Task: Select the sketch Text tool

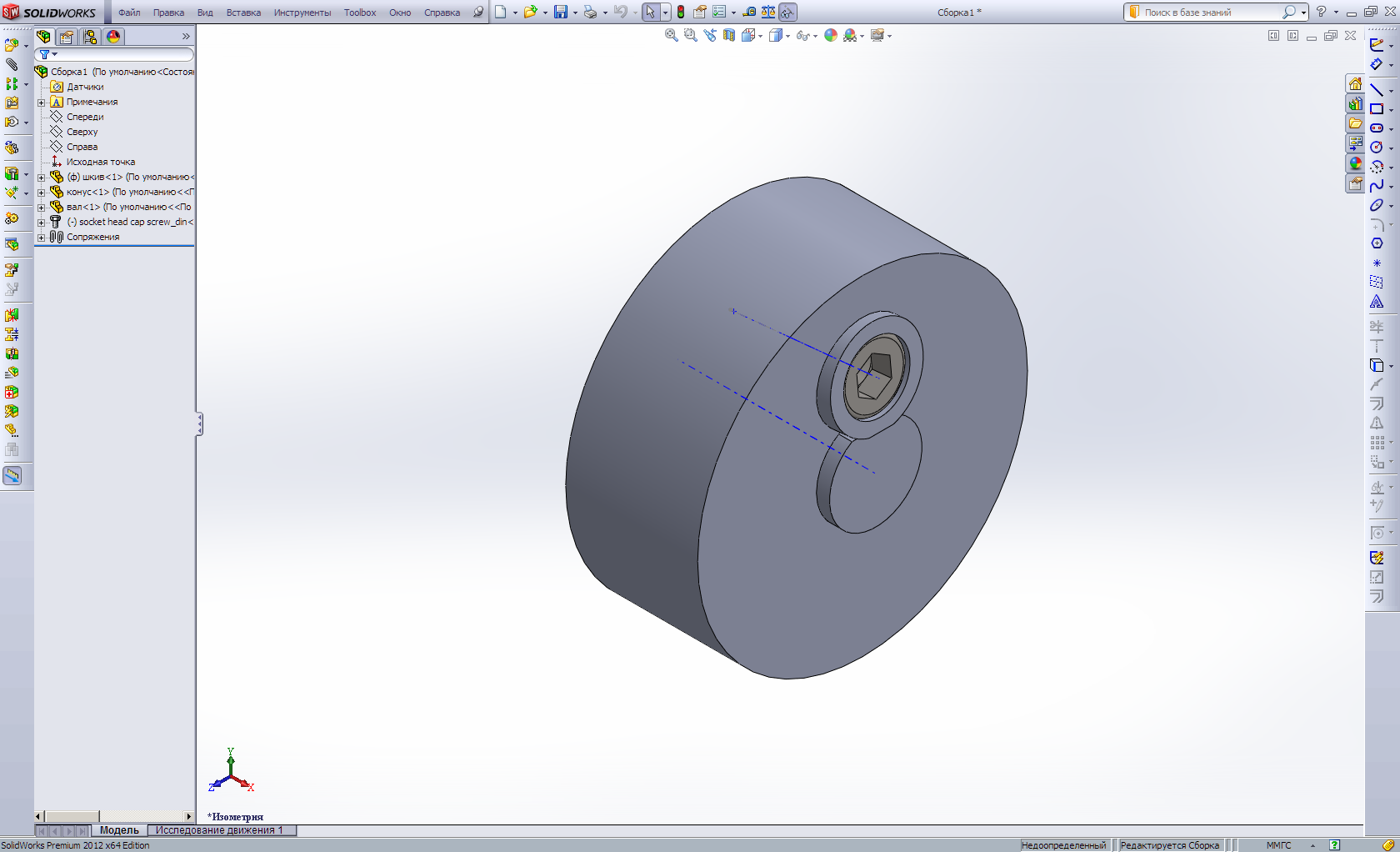Action: tap(1377, 301)
